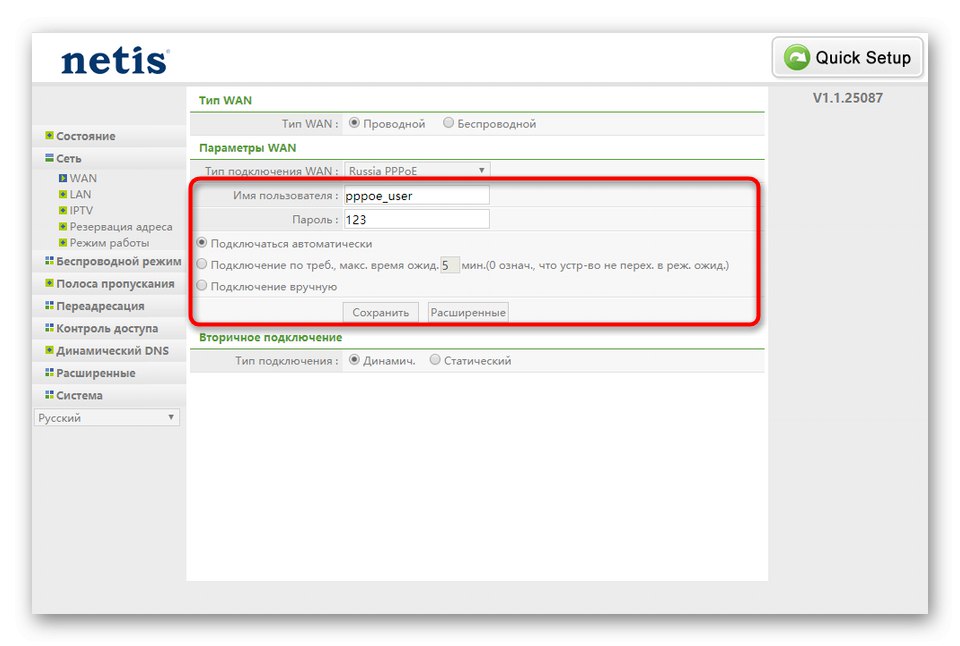Select the Беспроводной WAN type

[x=448, y=123]
